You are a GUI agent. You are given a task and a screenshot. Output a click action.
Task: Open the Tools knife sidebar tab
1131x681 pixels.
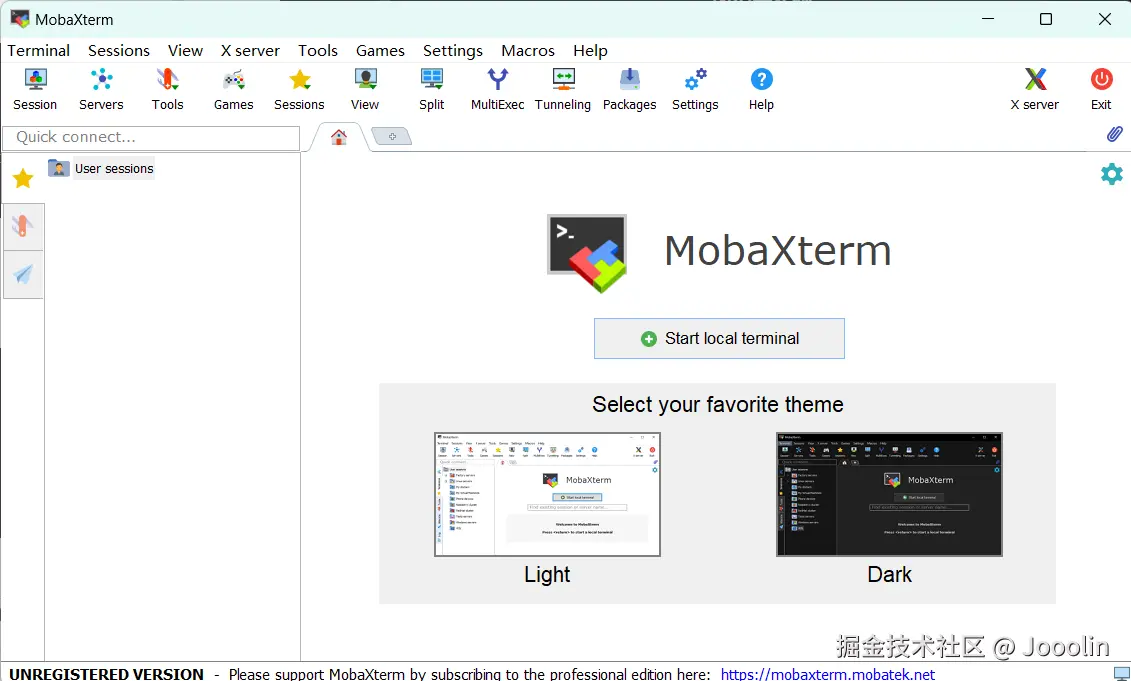[23, 227]
